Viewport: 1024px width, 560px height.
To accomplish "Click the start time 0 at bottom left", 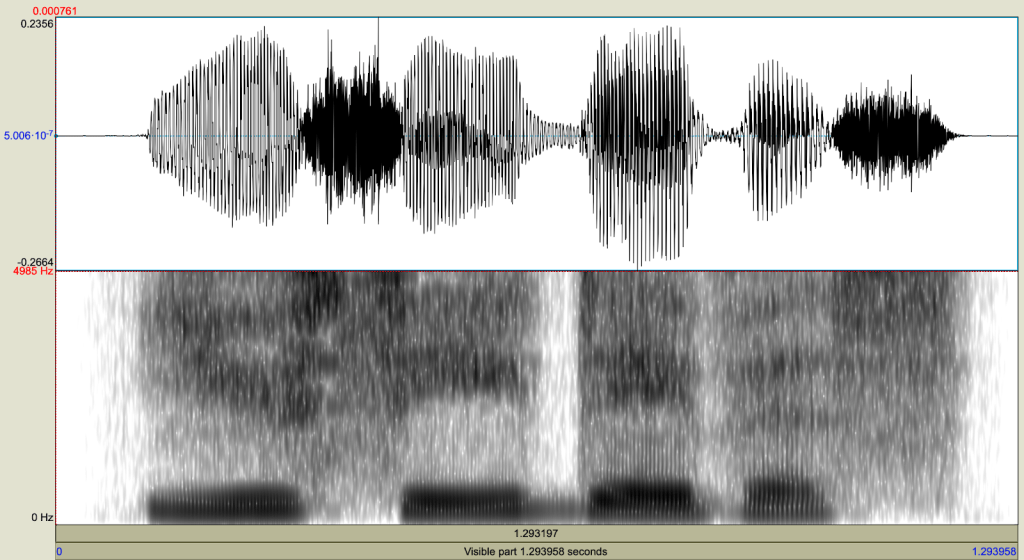I will 61,551.
